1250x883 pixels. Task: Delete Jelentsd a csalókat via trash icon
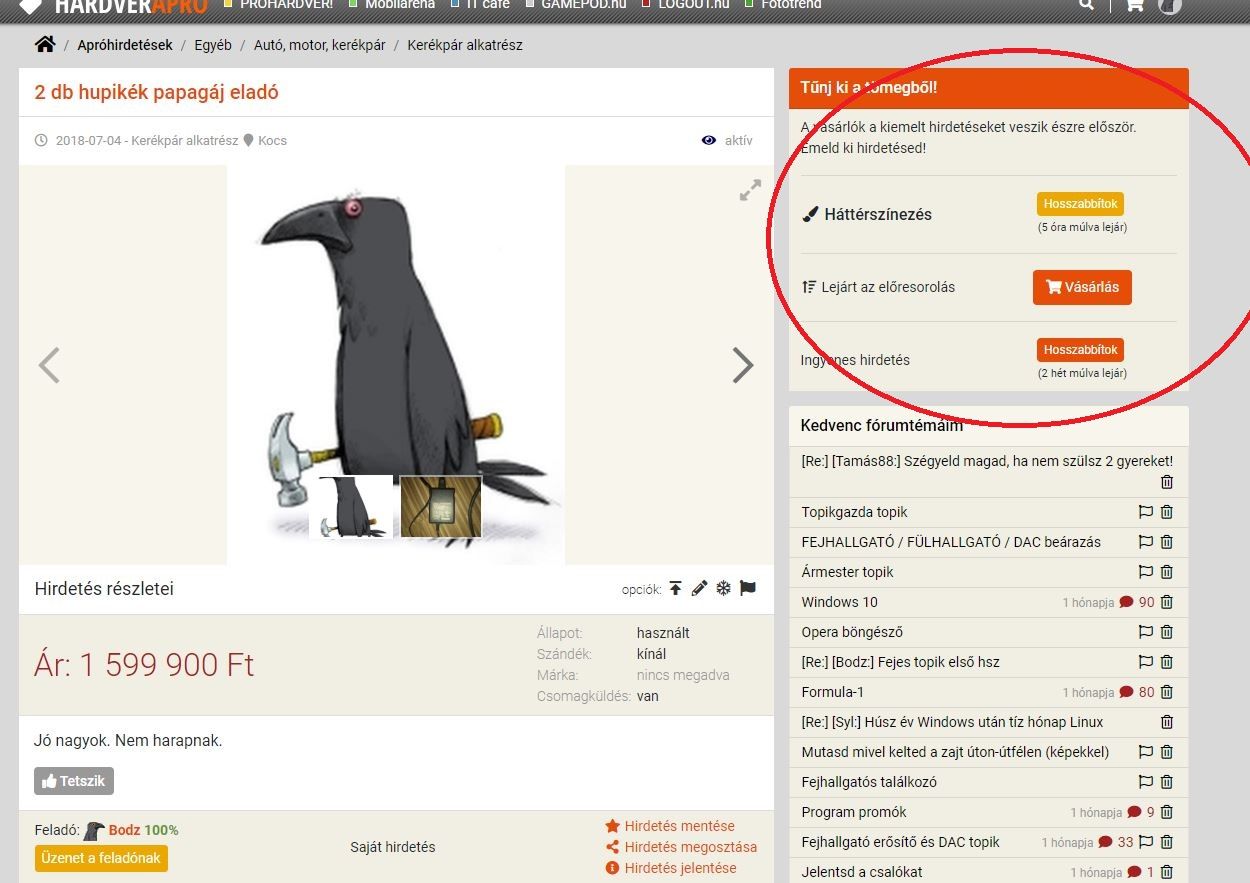(x=1166, y=872)
